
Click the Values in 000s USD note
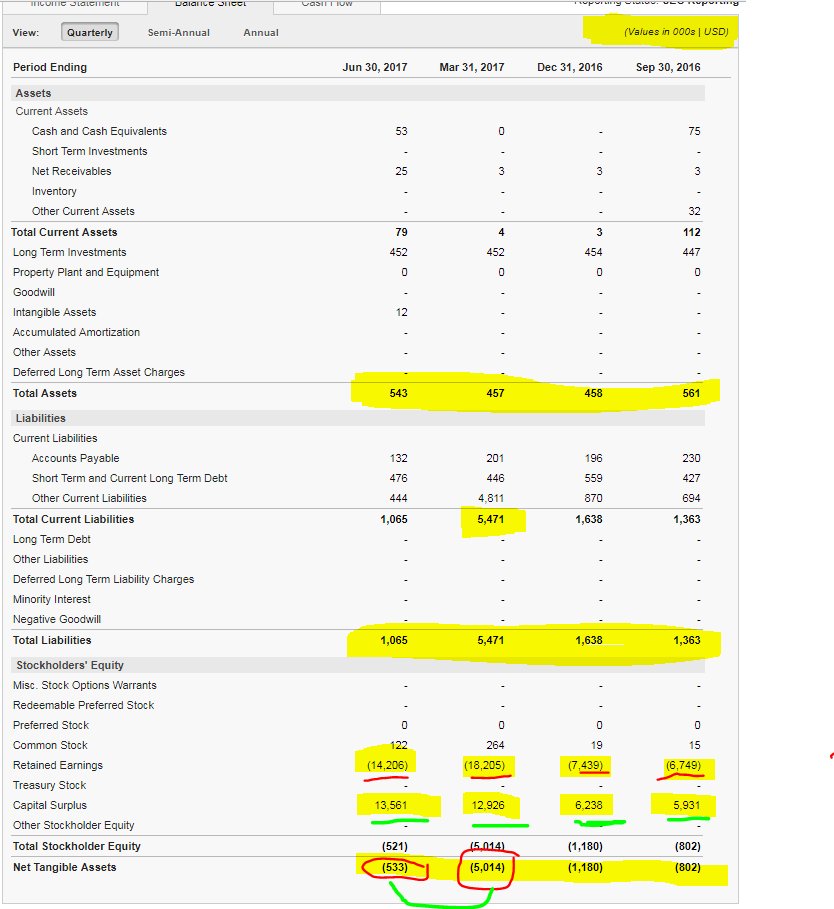[x=676, y=31]
